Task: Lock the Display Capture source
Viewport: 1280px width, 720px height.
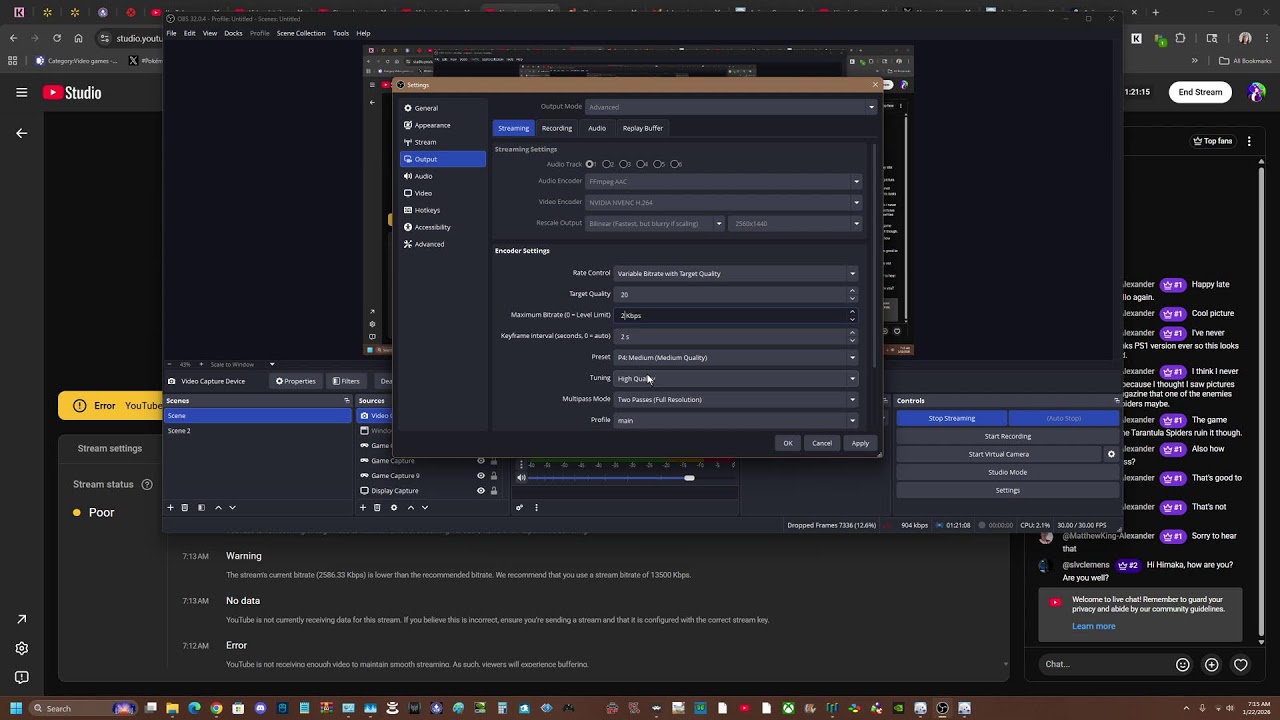Action: [x=493, y=491]
